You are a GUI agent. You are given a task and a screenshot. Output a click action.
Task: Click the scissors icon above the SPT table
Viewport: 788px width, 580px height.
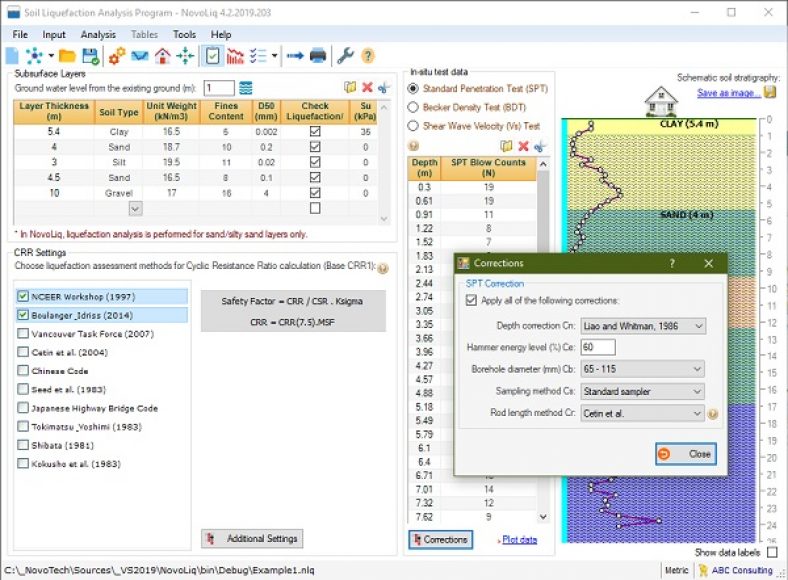click(540, 146)
